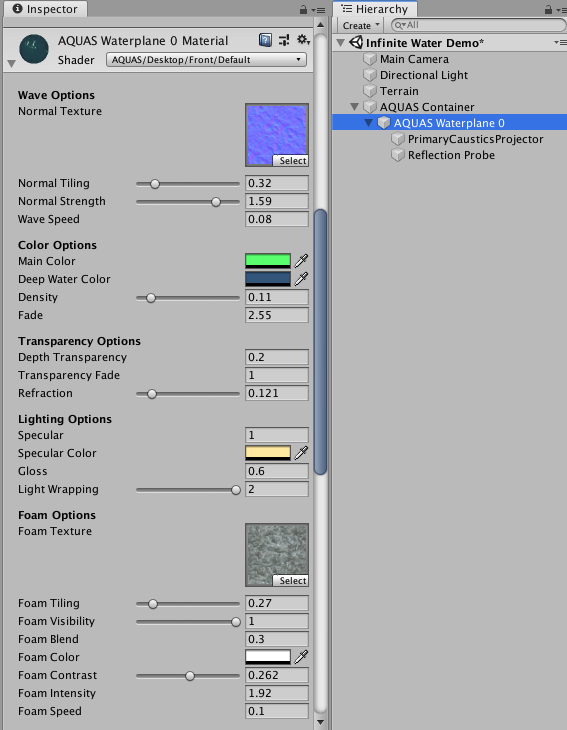
Task: Click the Foam Intensity field 1.92
Action: coord(277,693)
